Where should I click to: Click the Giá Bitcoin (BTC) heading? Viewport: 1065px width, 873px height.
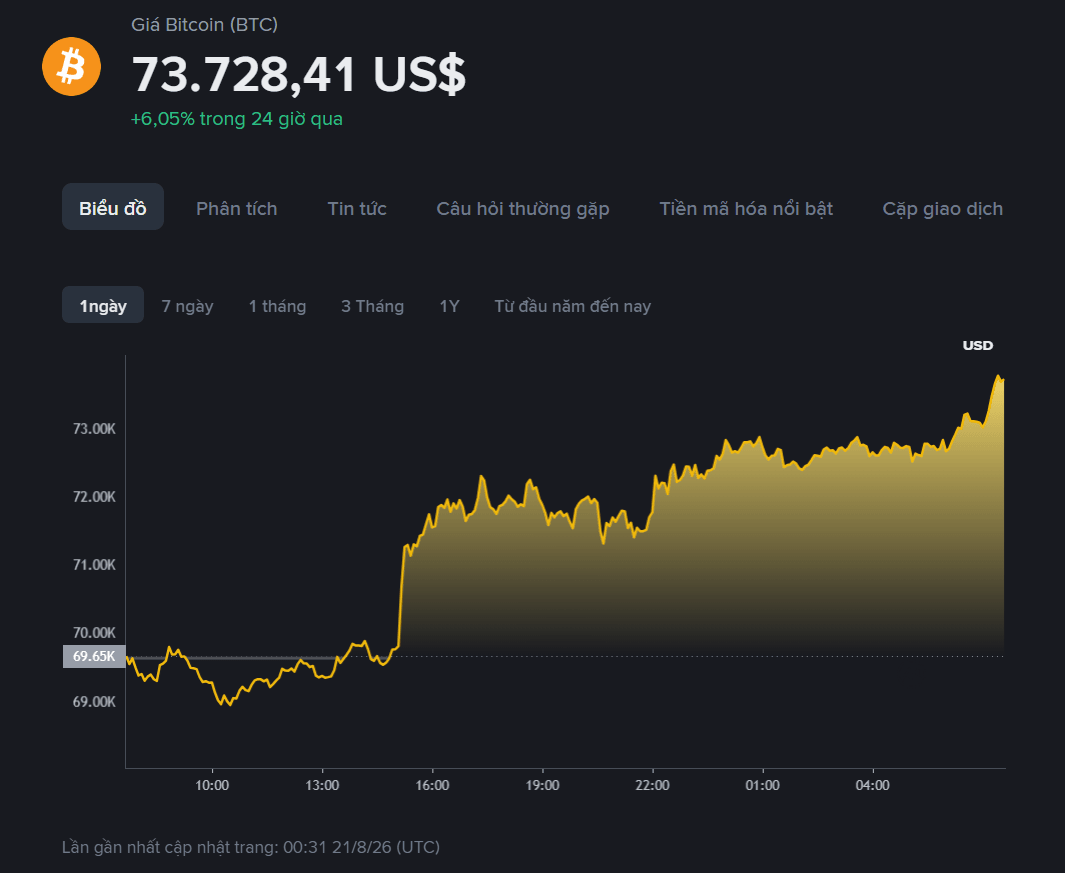pos(204,25)
